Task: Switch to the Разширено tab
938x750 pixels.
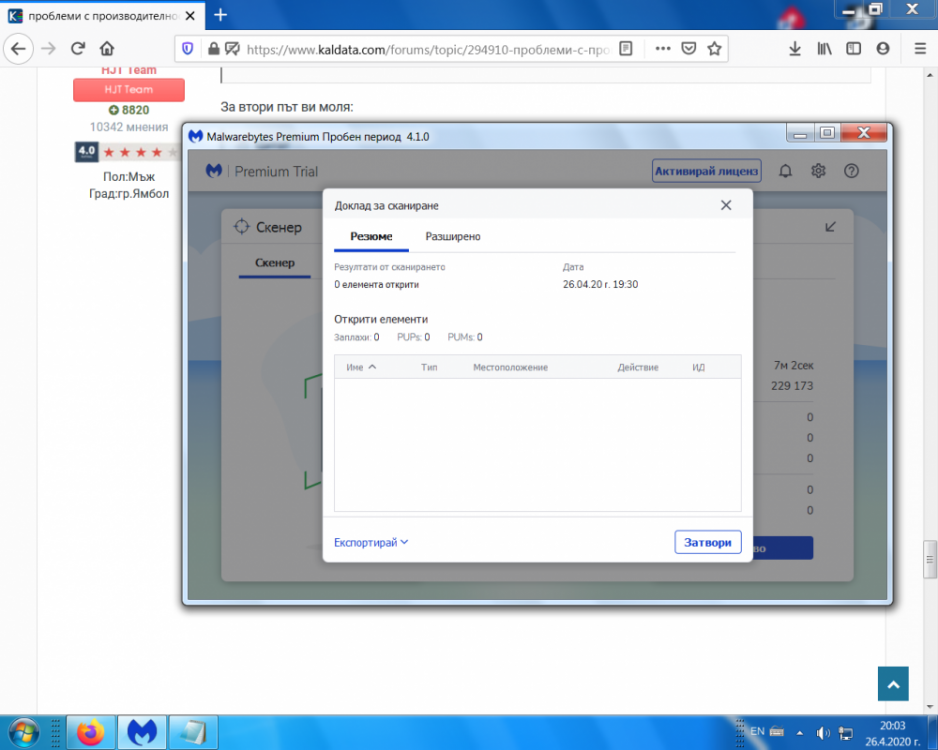Action: [453, 236]
